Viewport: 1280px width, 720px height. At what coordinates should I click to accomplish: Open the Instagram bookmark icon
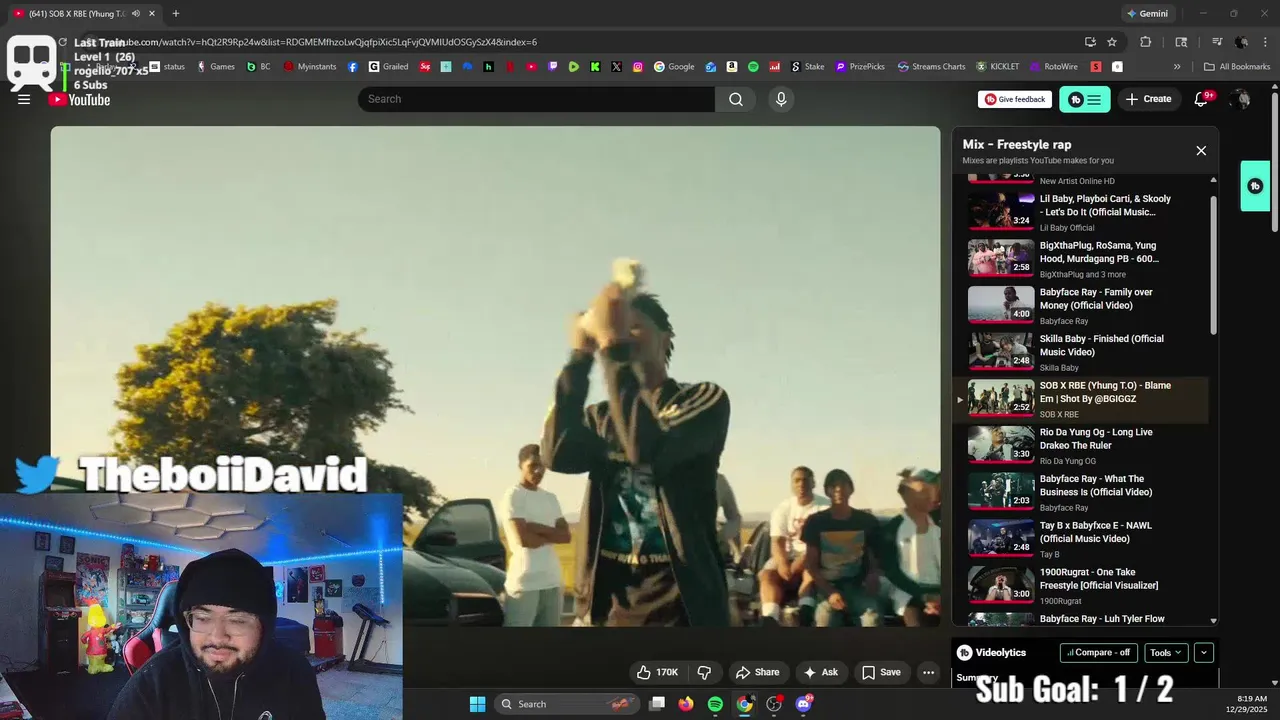(x=638, y=67)
